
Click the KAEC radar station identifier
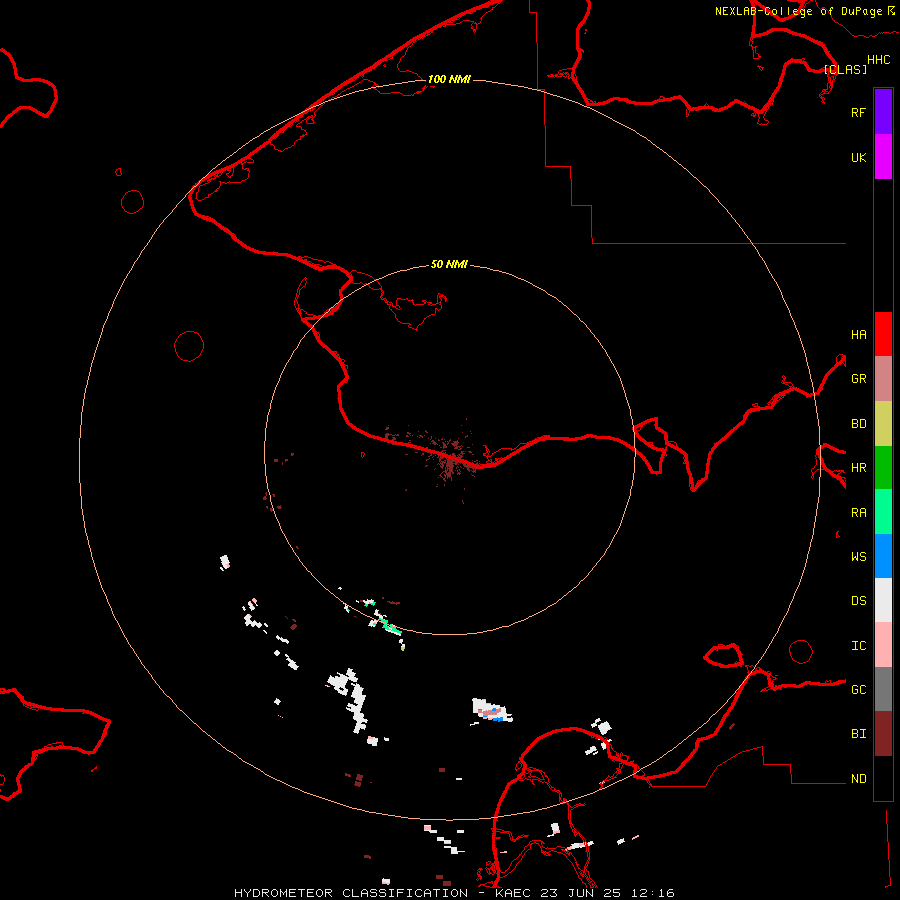point(513,893)
